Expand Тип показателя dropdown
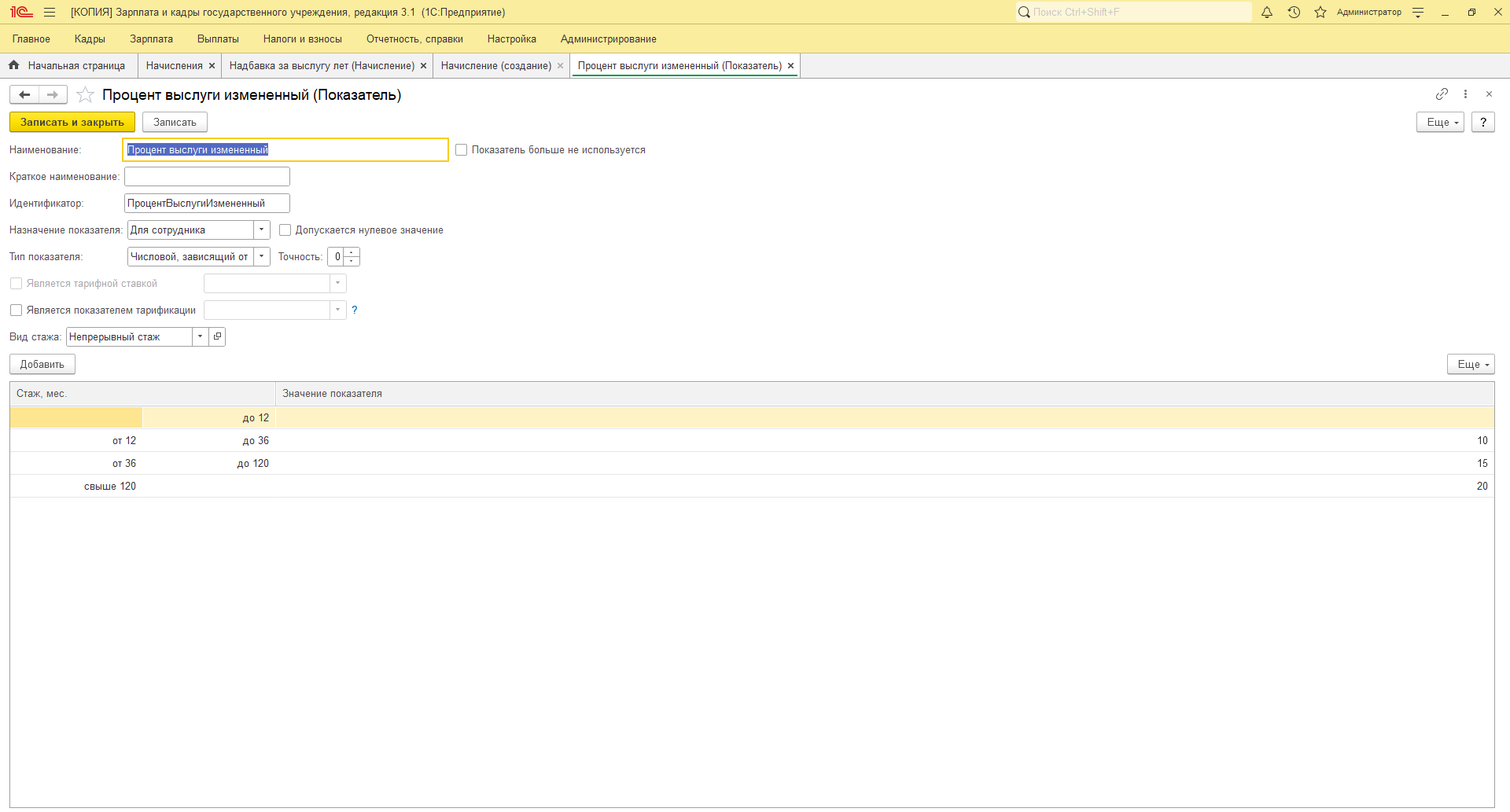 (262, 257)
